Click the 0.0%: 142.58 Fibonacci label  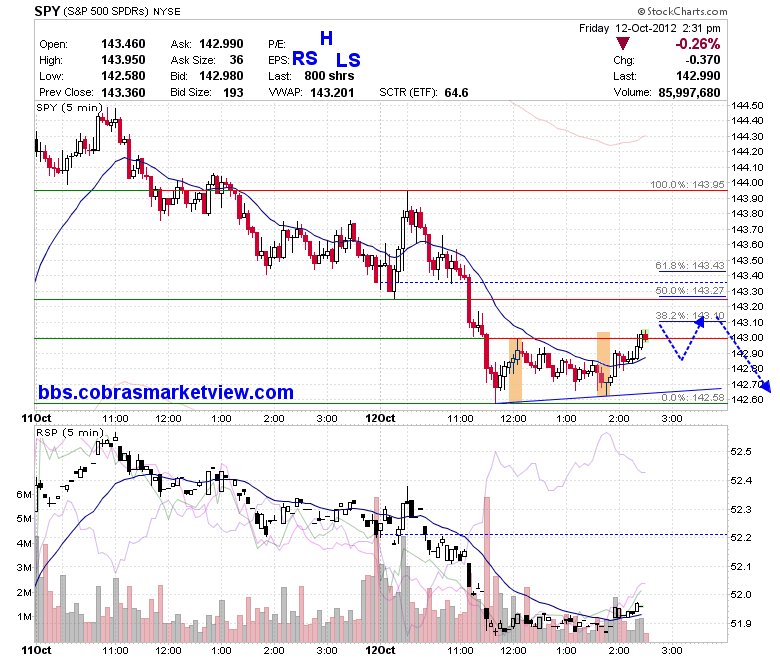[693, 397]
